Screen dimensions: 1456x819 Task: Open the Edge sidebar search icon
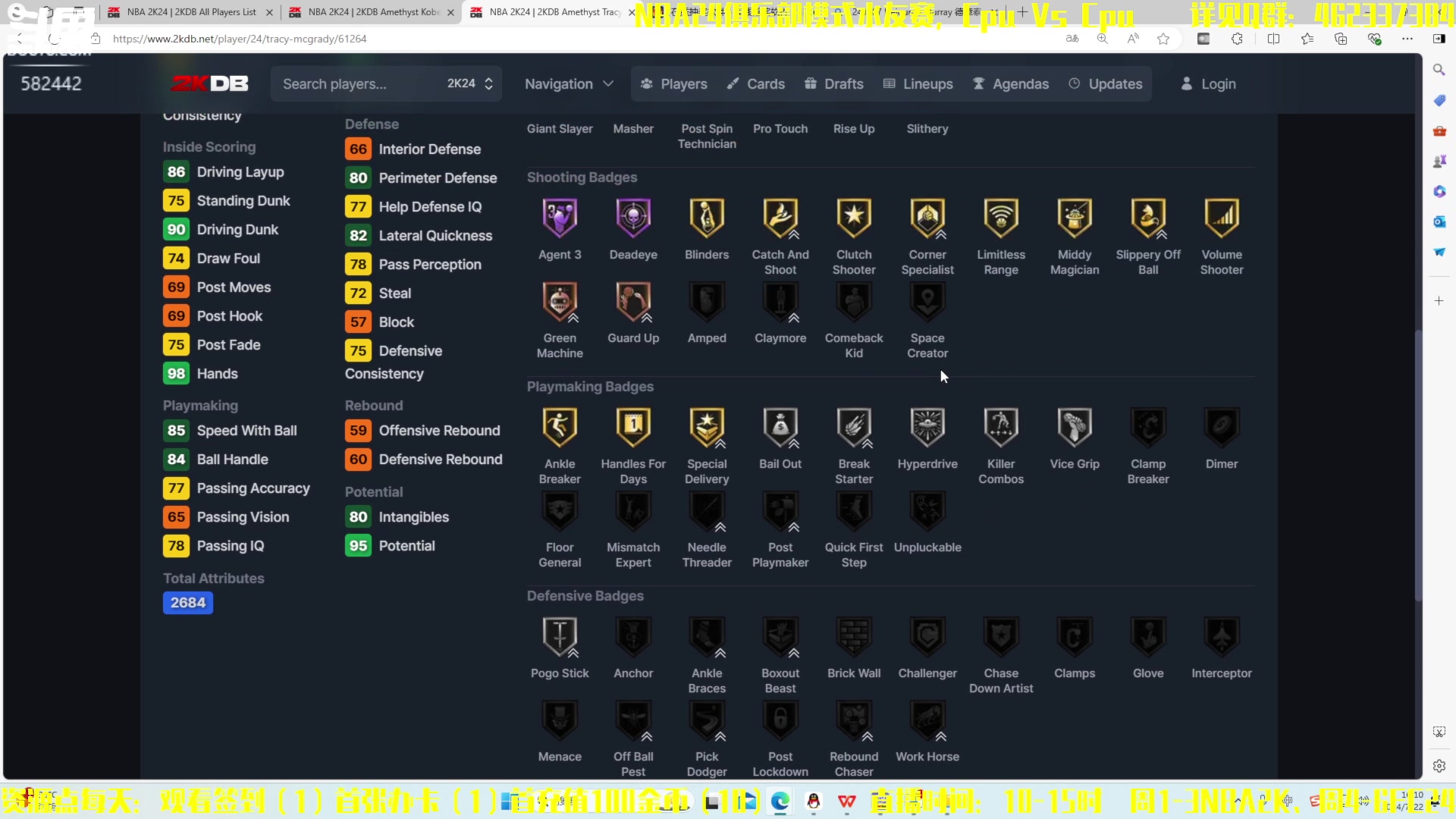point(1439,70)
